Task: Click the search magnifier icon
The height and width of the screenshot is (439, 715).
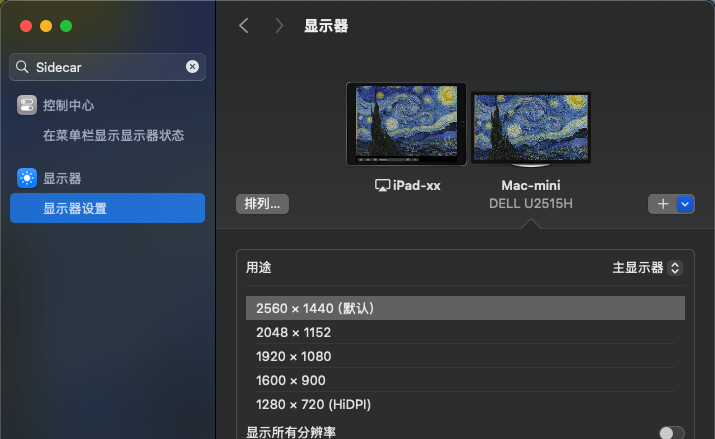Action: 22,67
